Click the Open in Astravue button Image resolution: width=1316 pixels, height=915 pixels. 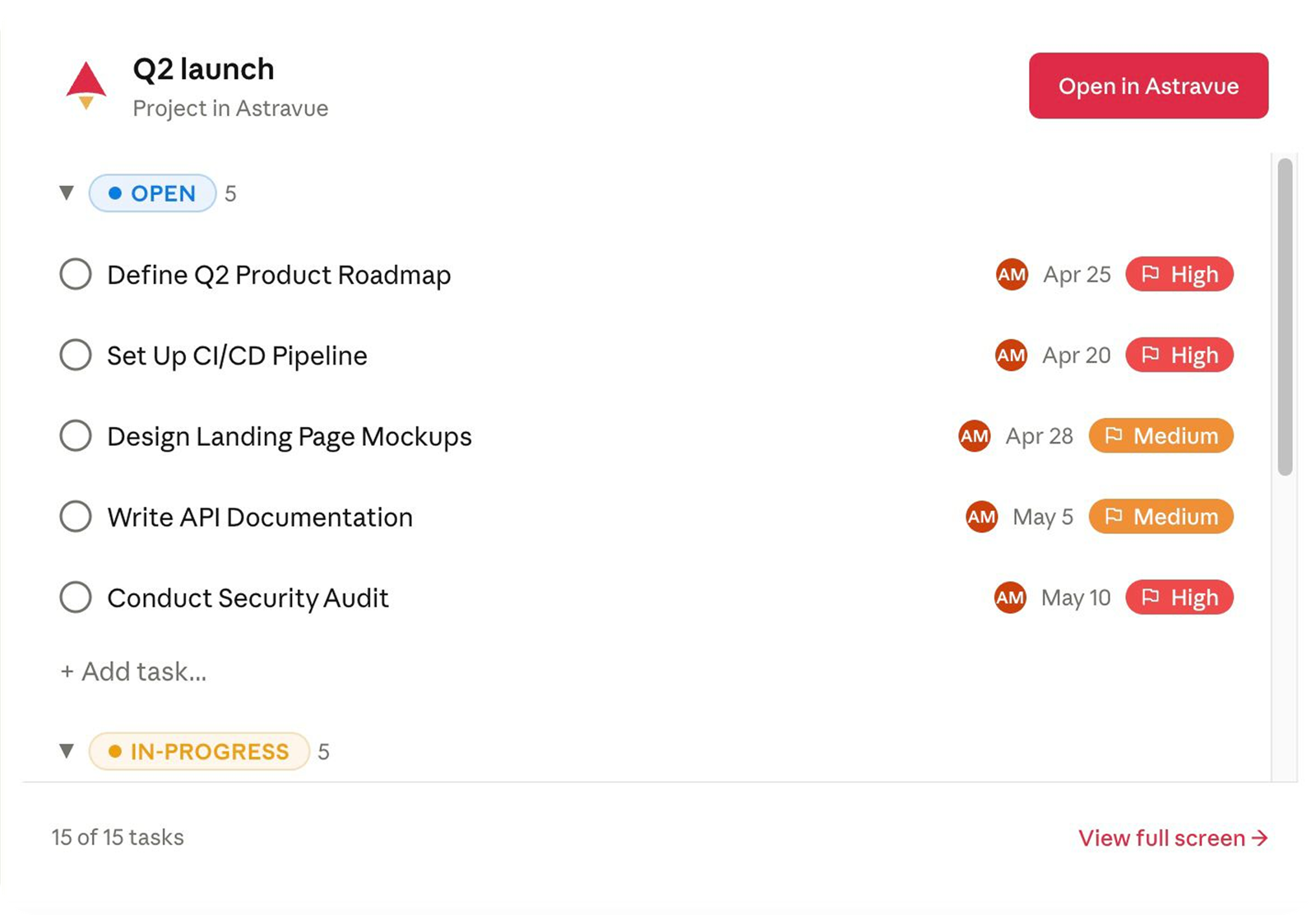tap(1148, 86)
